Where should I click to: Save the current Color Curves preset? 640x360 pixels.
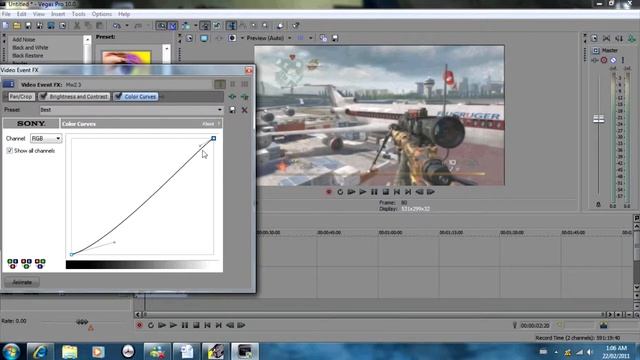(x=232, y=110)
